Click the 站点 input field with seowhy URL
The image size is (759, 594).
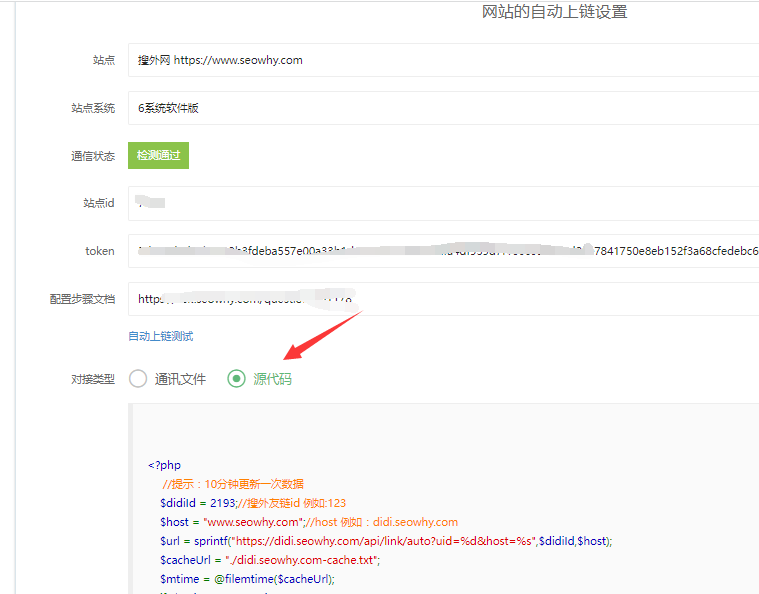(x=440, y=60)
